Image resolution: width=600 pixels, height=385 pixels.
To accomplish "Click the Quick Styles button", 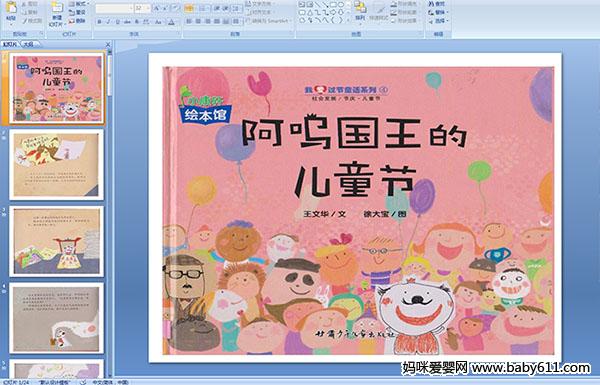I will click(379, 11).
